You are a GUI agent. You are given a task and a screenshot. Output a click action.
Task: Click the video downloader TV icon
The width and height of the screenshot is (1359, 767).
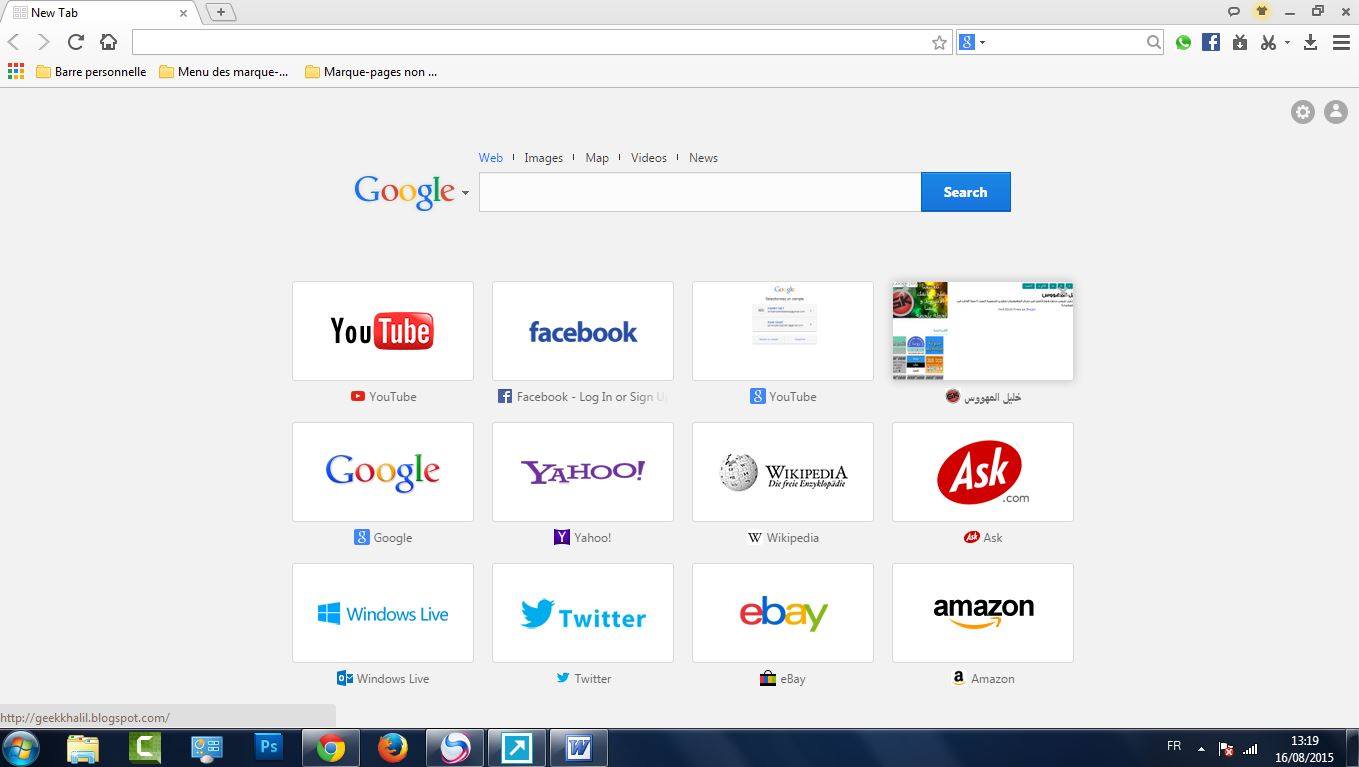pos(1240,42)
